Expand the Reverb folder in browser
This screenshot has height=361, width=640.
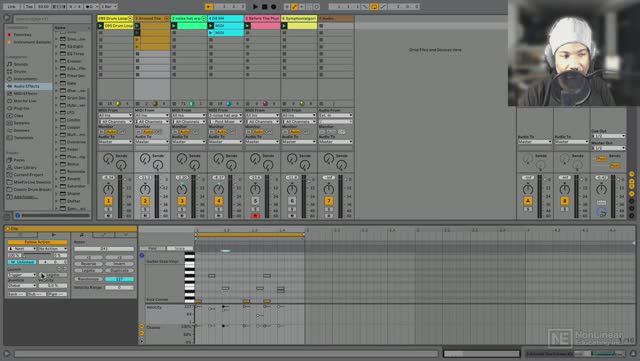click(56, 179)
